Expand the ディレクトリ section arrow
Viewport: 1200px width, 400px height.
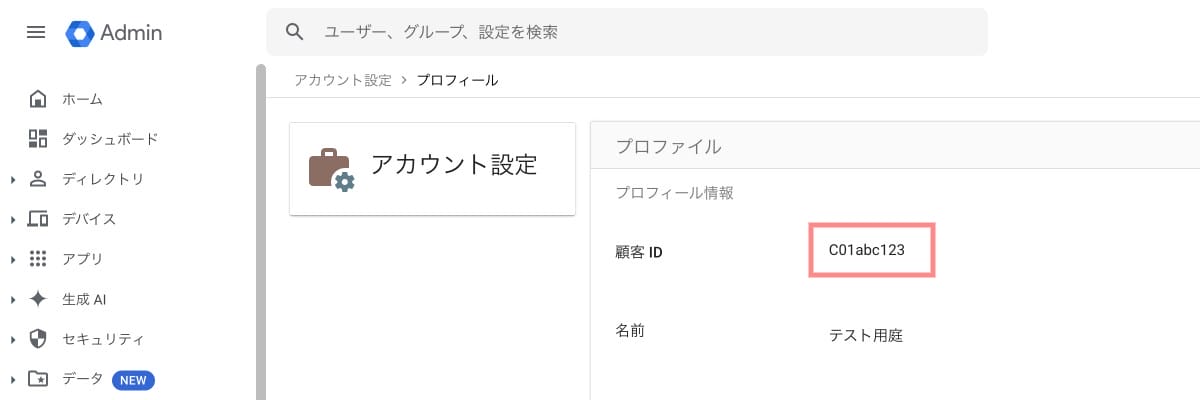coord(12,180)
